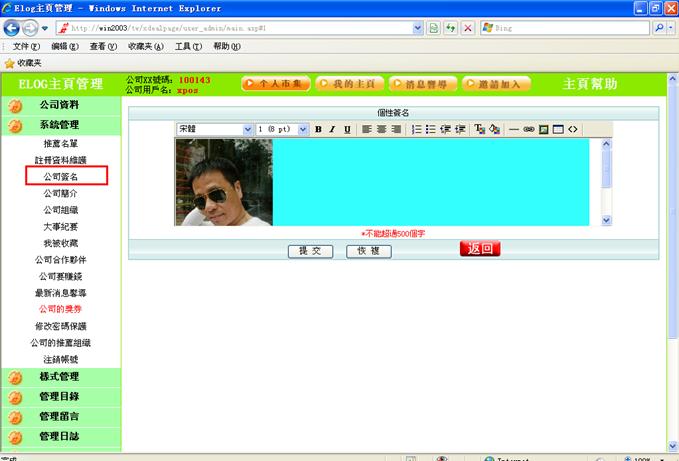
Task: Pick the text foreground color tool
Action: click(479, 130)
